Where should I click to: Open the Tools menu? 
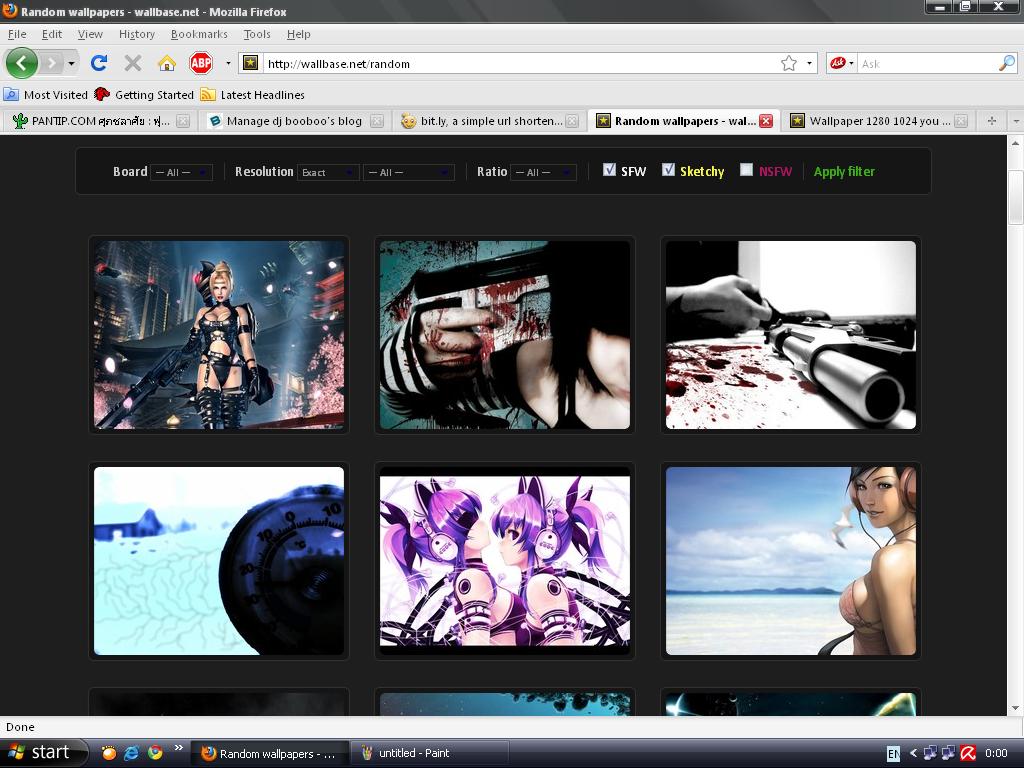click(257, 34)
